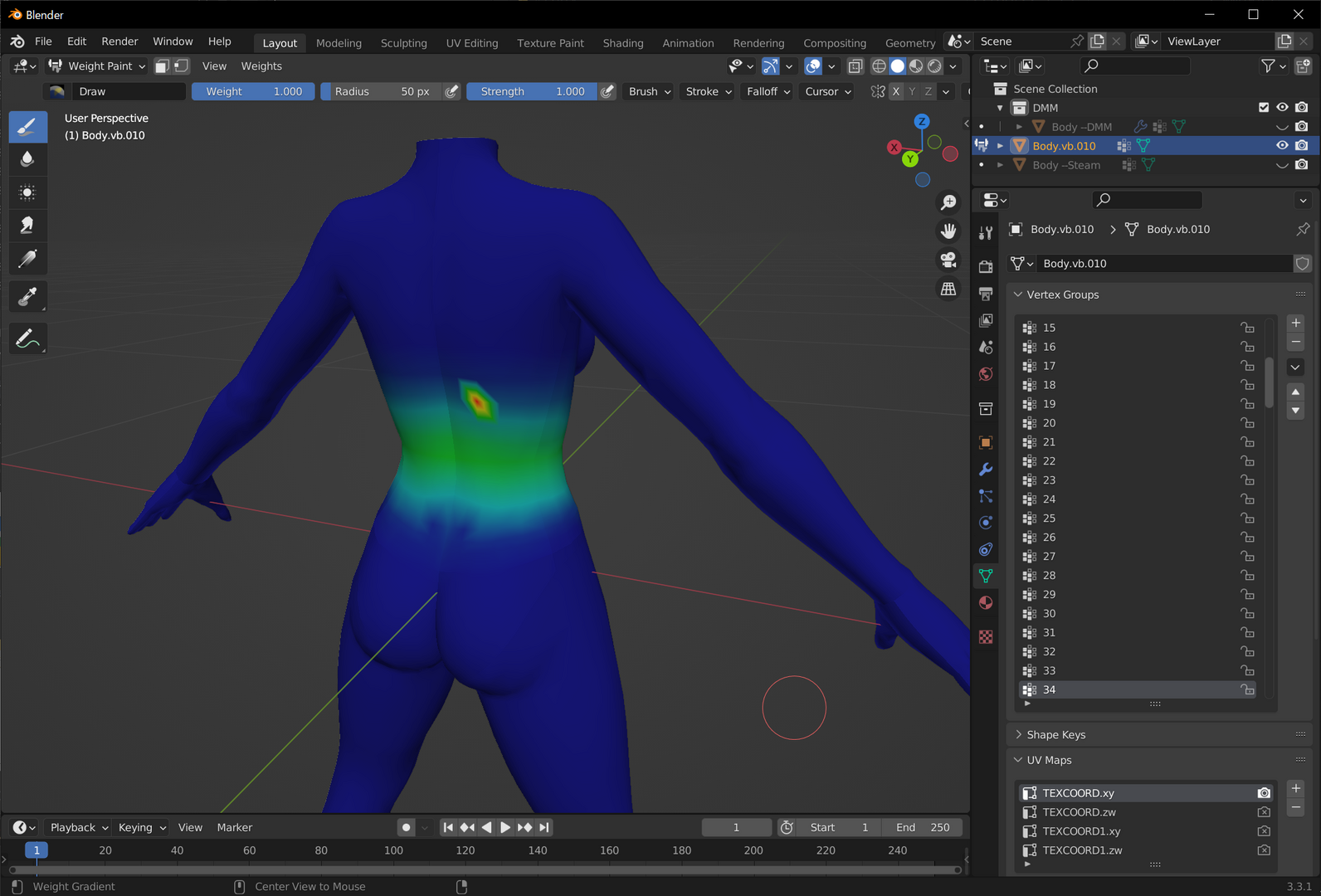This screenshot has width=1321, height=896.
Task: Select the Blur tool in toolbar
Action: (x=27, y=159)
